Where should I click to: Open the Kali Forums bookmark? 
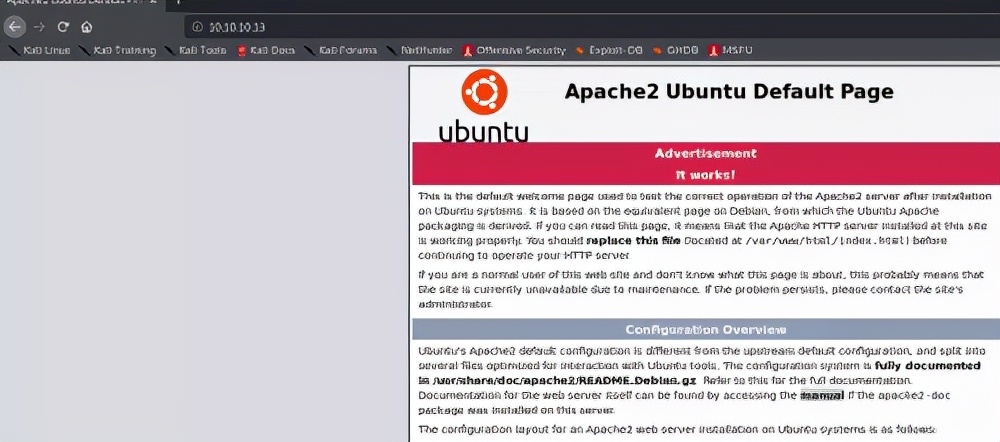pyautogui.click(x=340, y=50)
